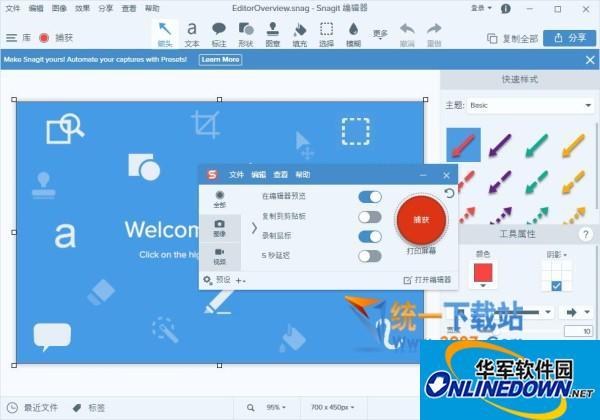Click the Learn More button
This screenshot has width=600, height=420.
point(220,60)
